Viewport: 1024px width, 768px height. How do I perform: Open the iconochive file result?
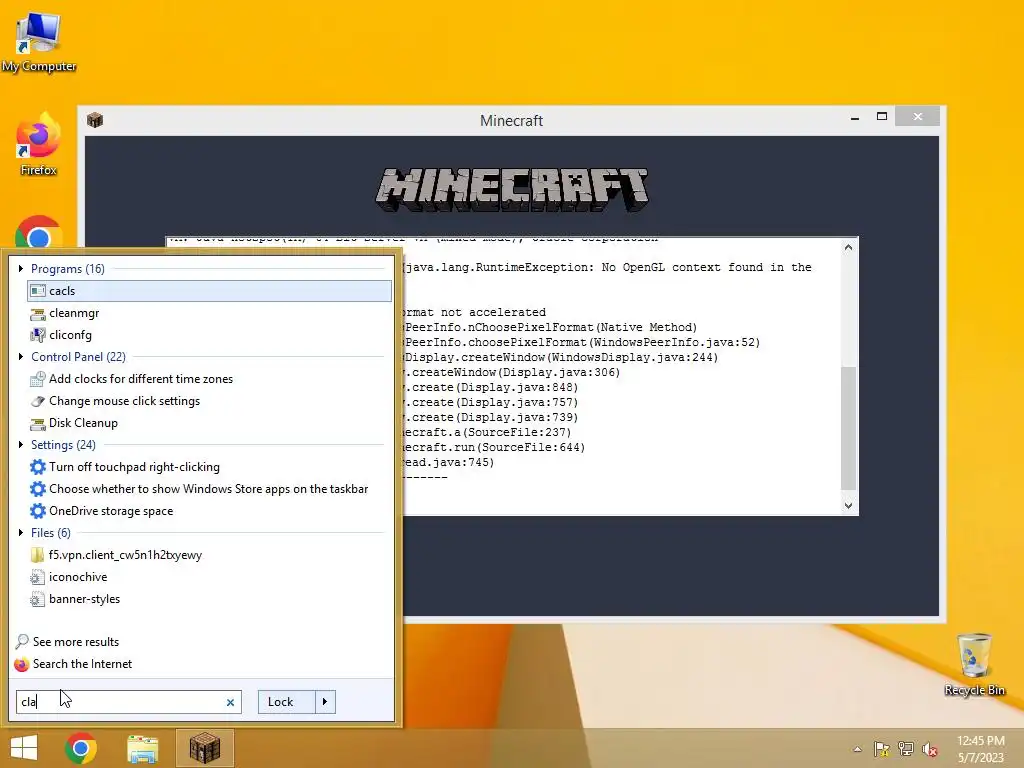[210, 577]
